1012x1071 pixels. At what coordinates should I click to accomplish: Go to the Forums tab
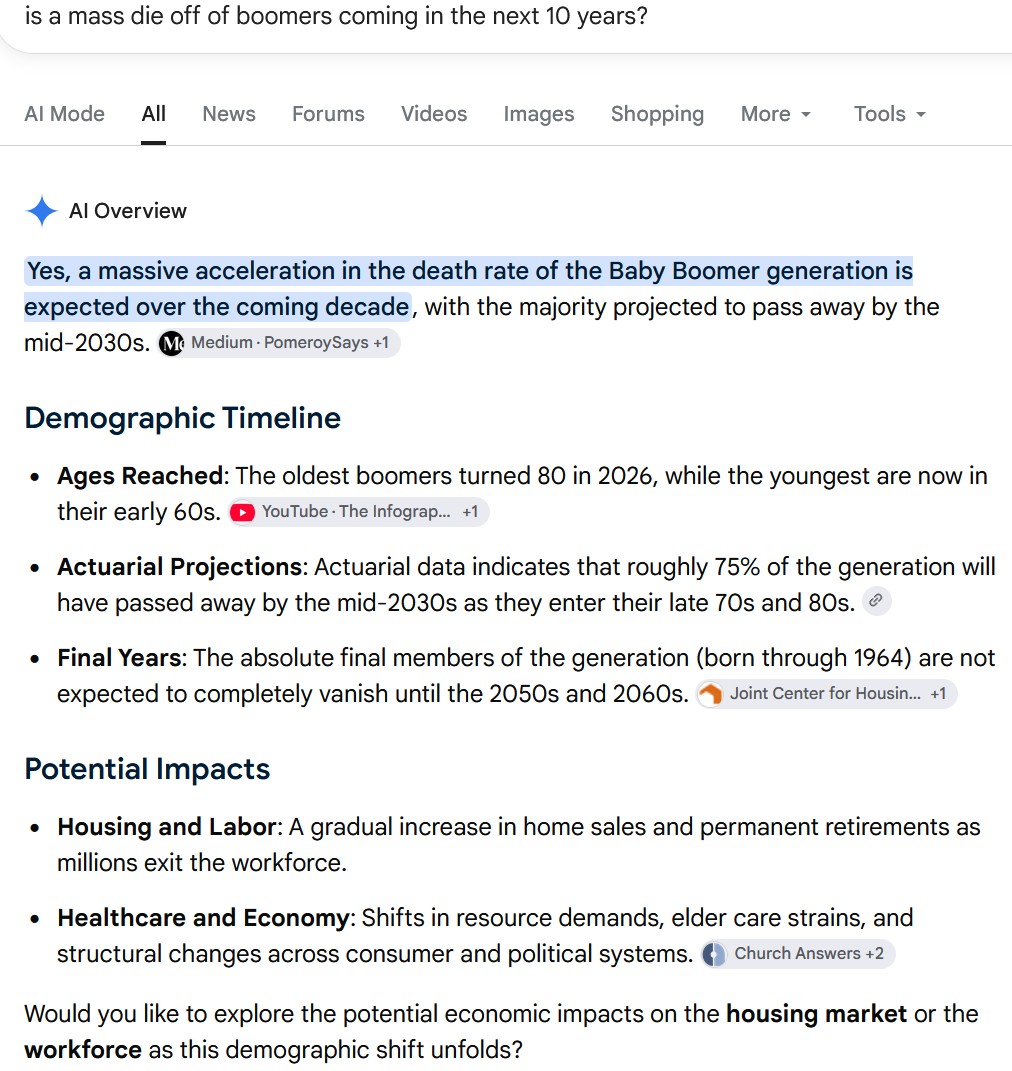(x=328, y=114)
